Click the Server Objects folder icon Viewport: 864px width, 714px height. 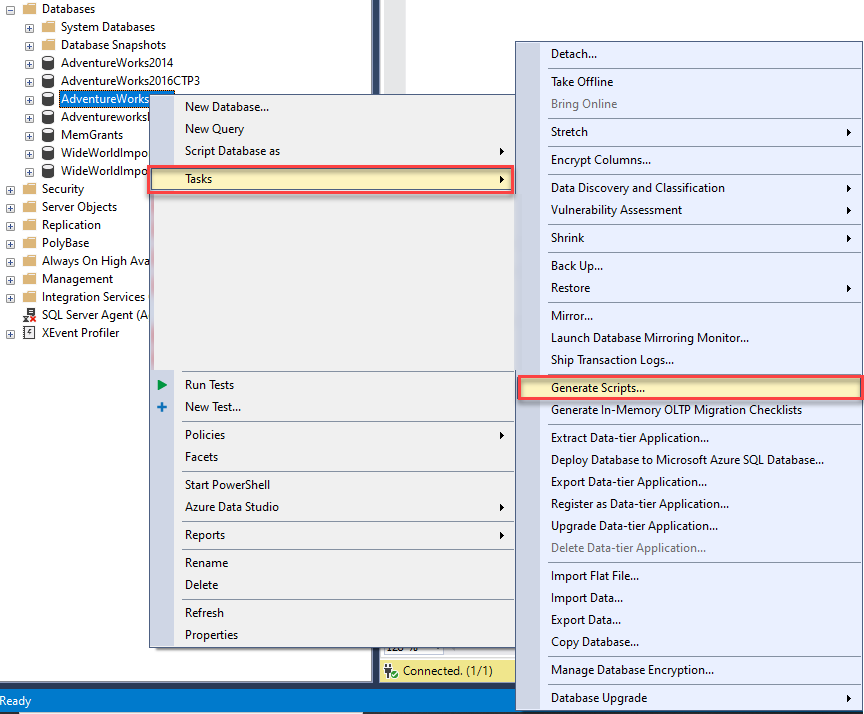click(29, 207)
